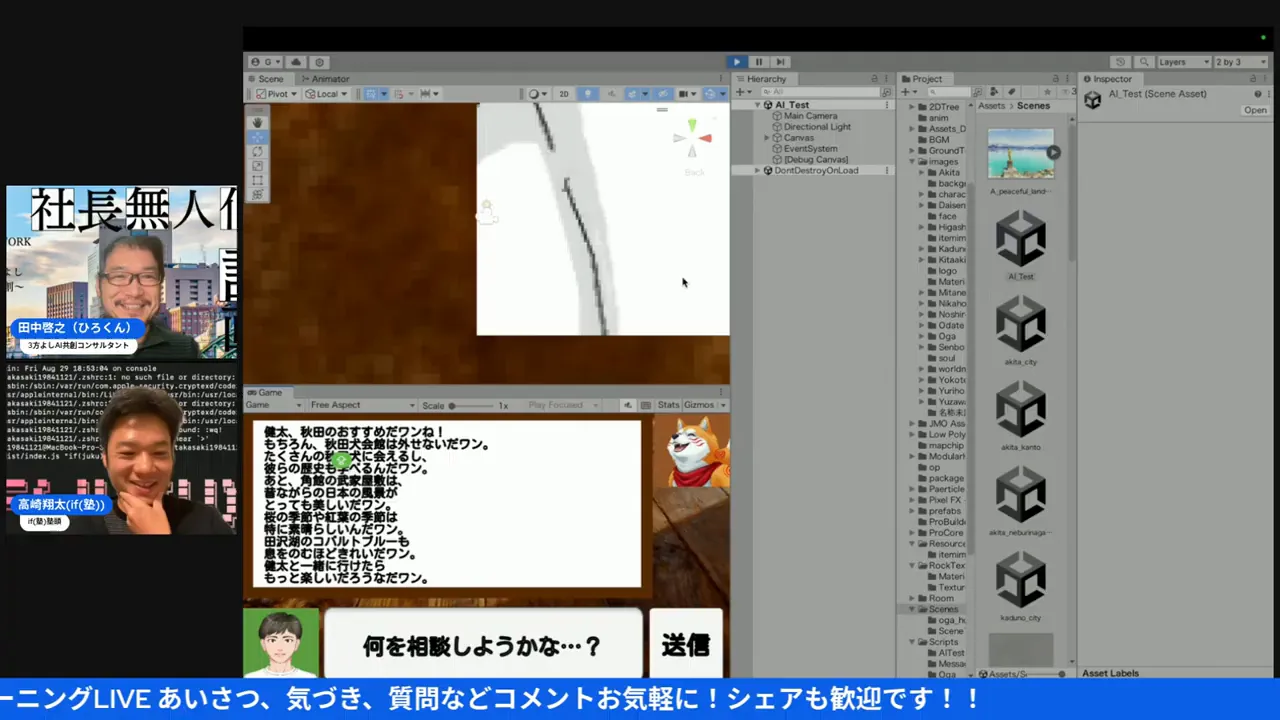1280x720 pixels.
Task: Pause the game with the Pause button
Action: coord(759,62)
